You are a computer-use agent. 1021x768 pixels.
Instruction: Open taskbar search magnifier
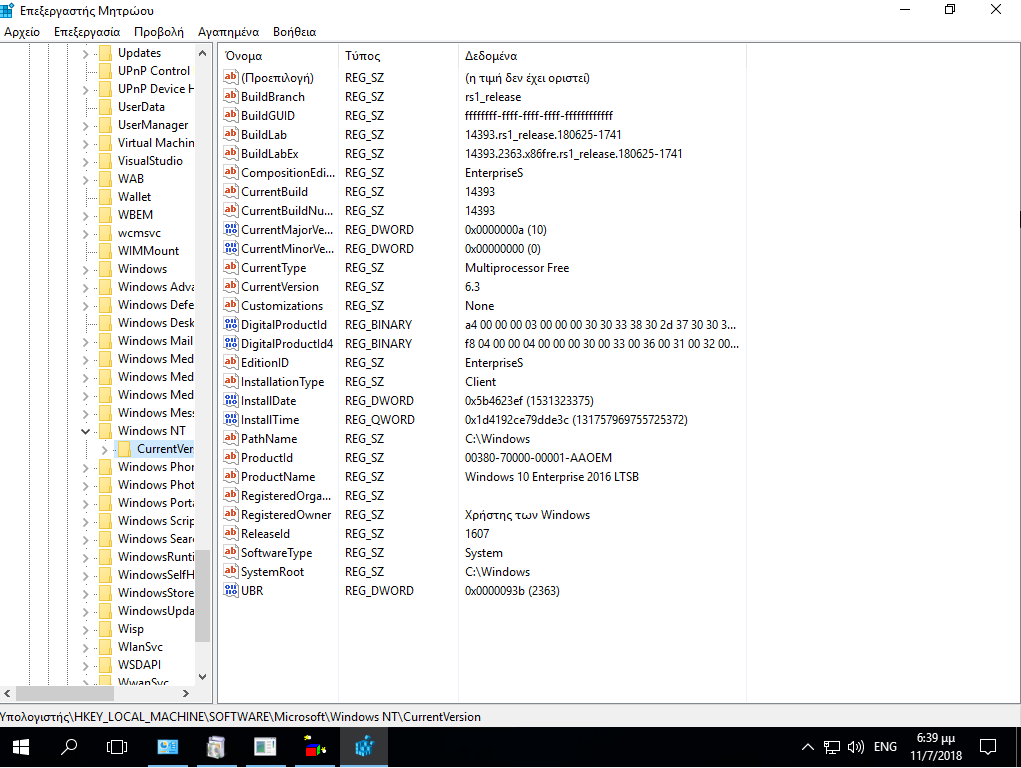coord(69,747)
